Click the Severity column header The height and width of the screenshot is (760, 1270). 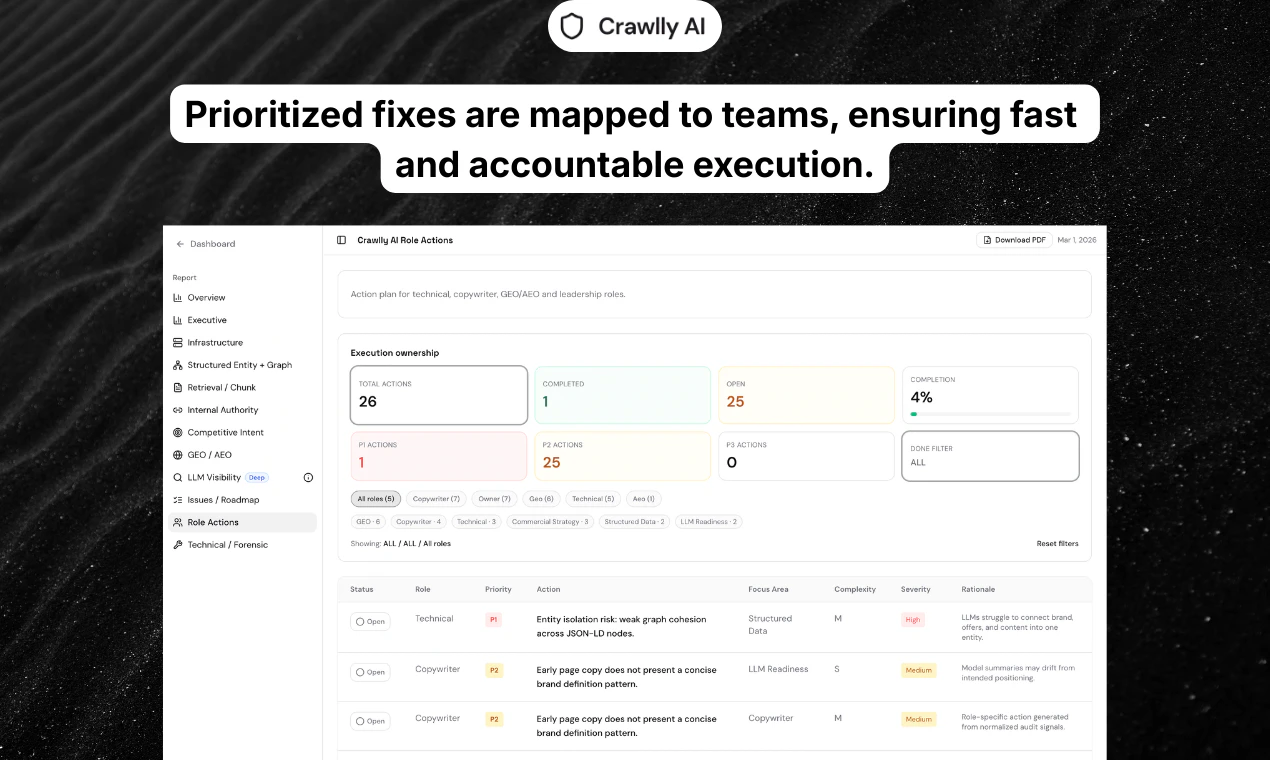click(915, 590)
